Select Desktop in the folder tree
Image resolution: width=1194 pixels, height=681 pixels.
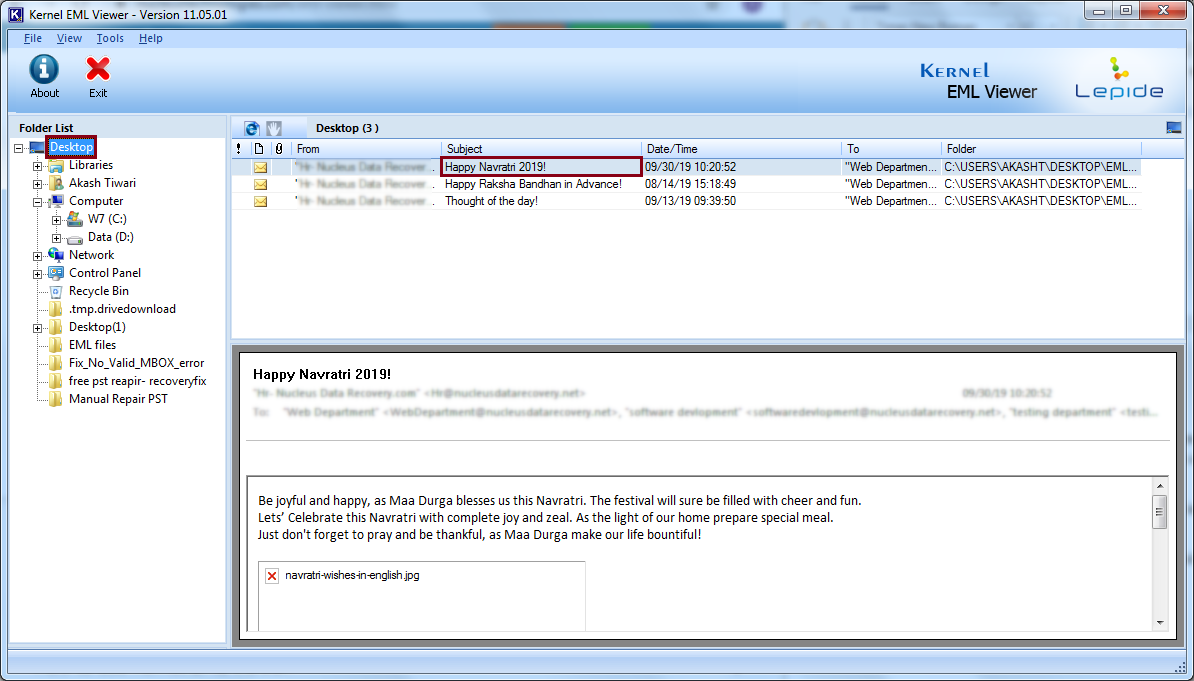pyautogui.click(x=72, y=147)
